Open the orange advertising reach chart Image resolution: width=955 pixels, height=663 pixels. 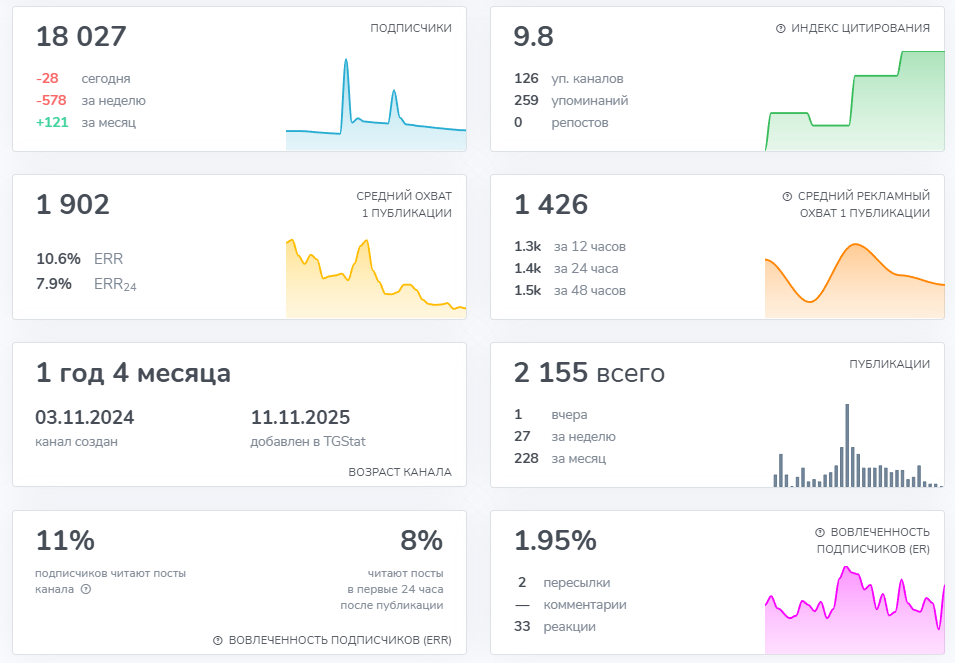click(855, 280)
